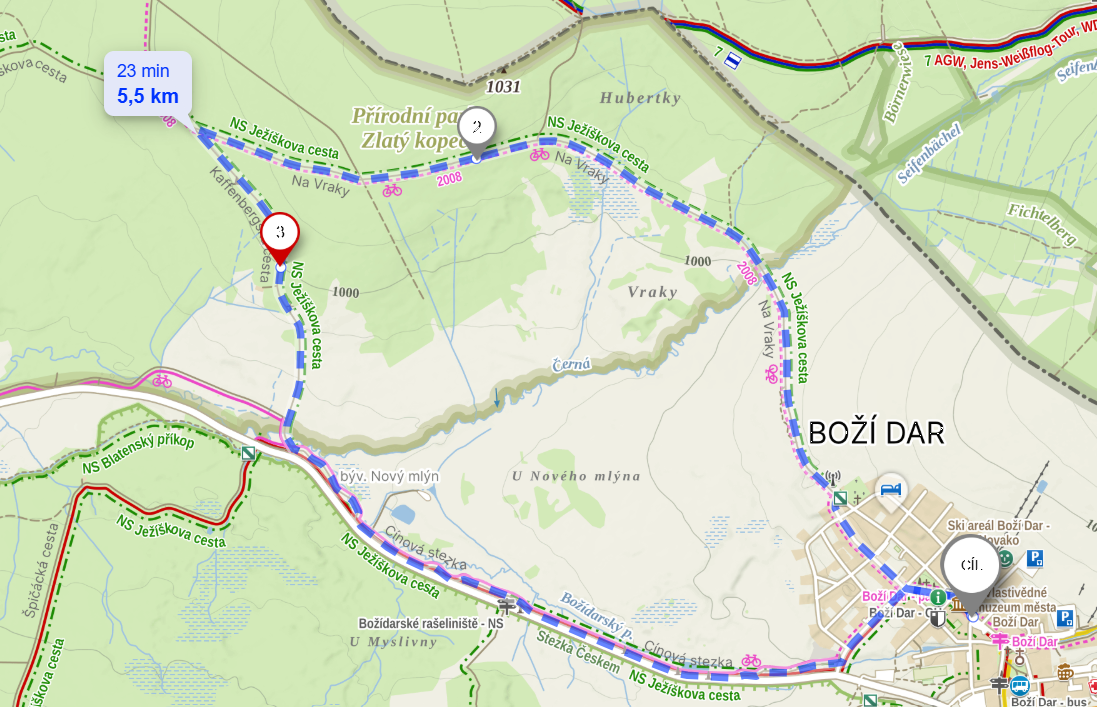The image size is (1097, 707).
Task: Click the green smiley face icon
Action: pyautogui.click(x=1005, y=558)
